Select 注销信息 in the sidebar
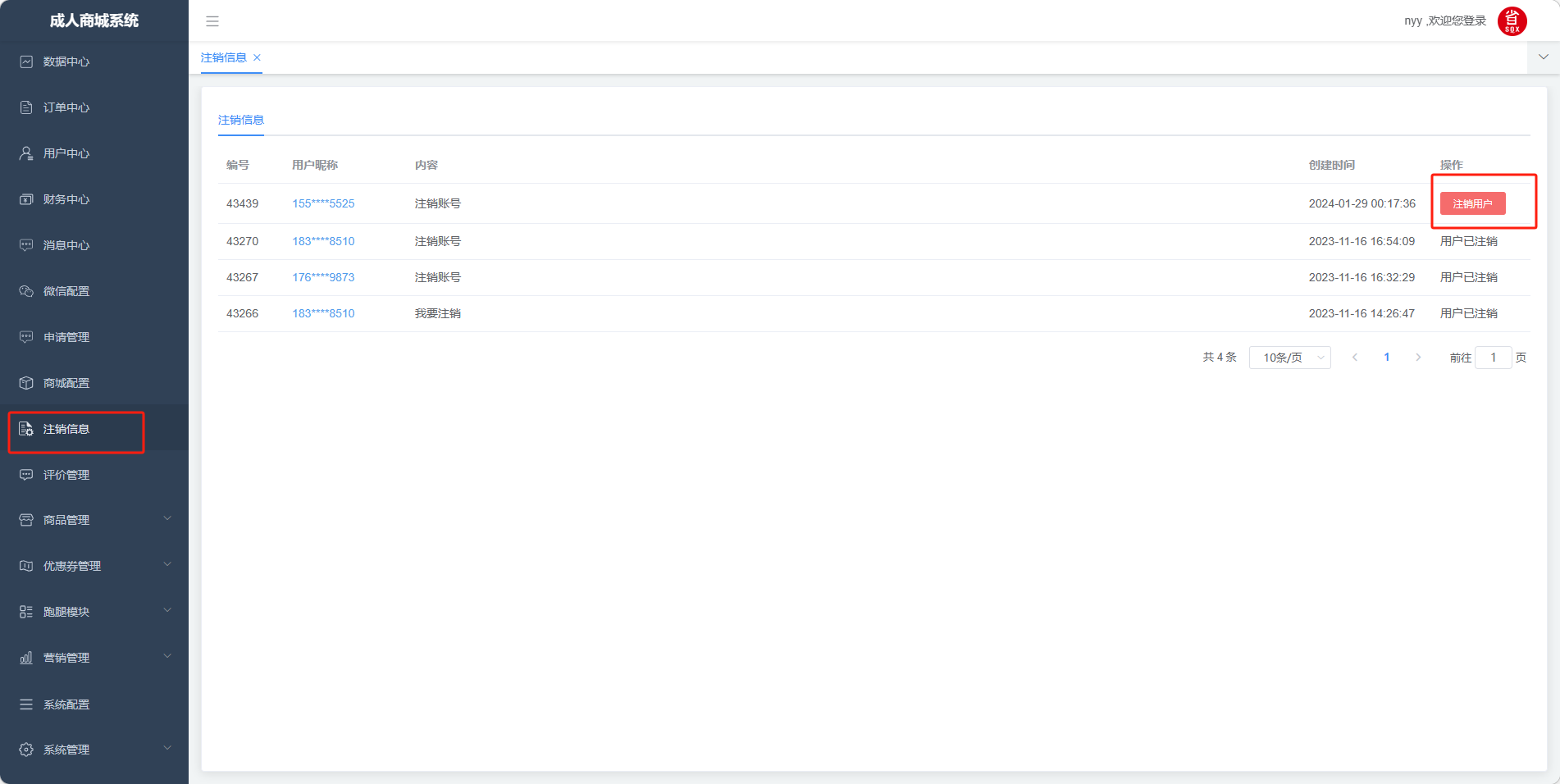This screenshot has height=784, width=1560. [x=66, y=429]
